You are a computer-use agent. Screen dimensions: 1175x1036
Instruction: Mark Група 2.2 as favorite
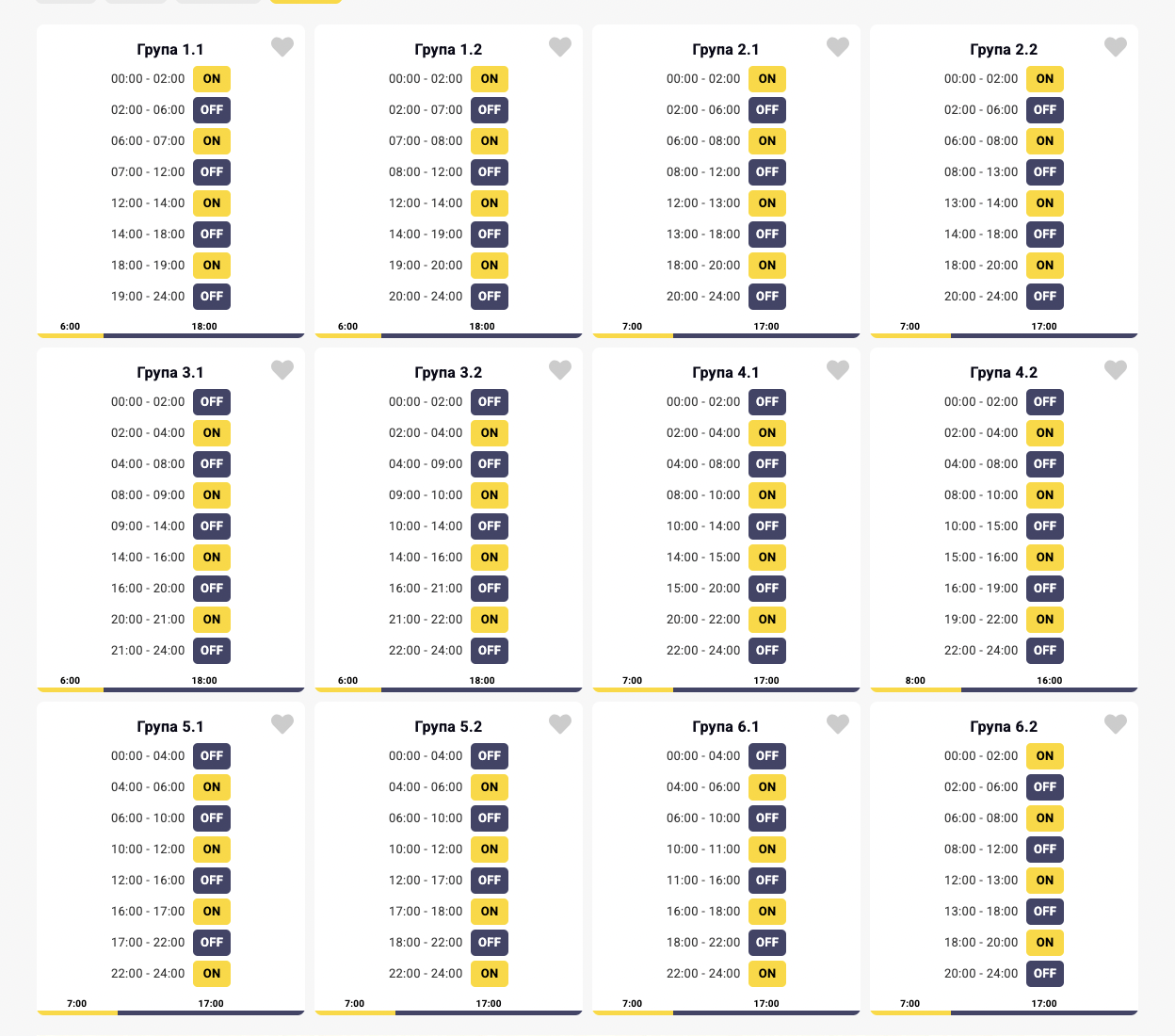point(1116,47)
